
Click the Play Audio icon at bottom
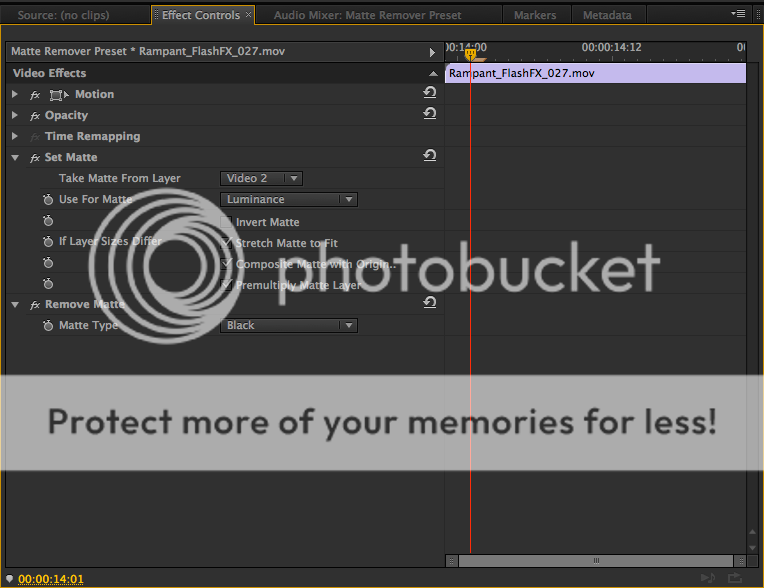pos(707,578)
